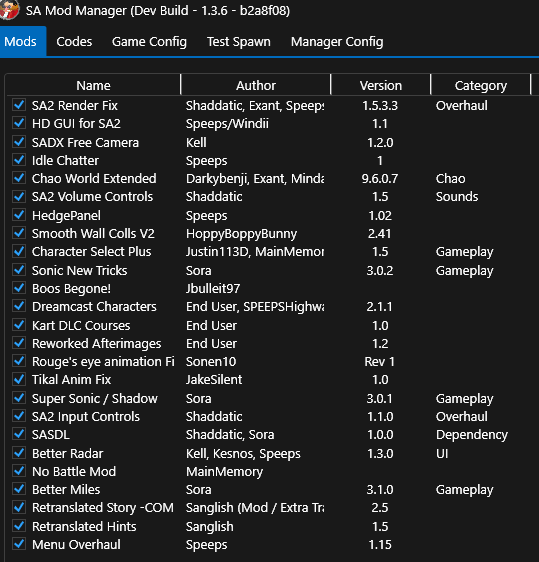Disable Smooth Wall Colls V2 checkbox

tap(19, 233)
